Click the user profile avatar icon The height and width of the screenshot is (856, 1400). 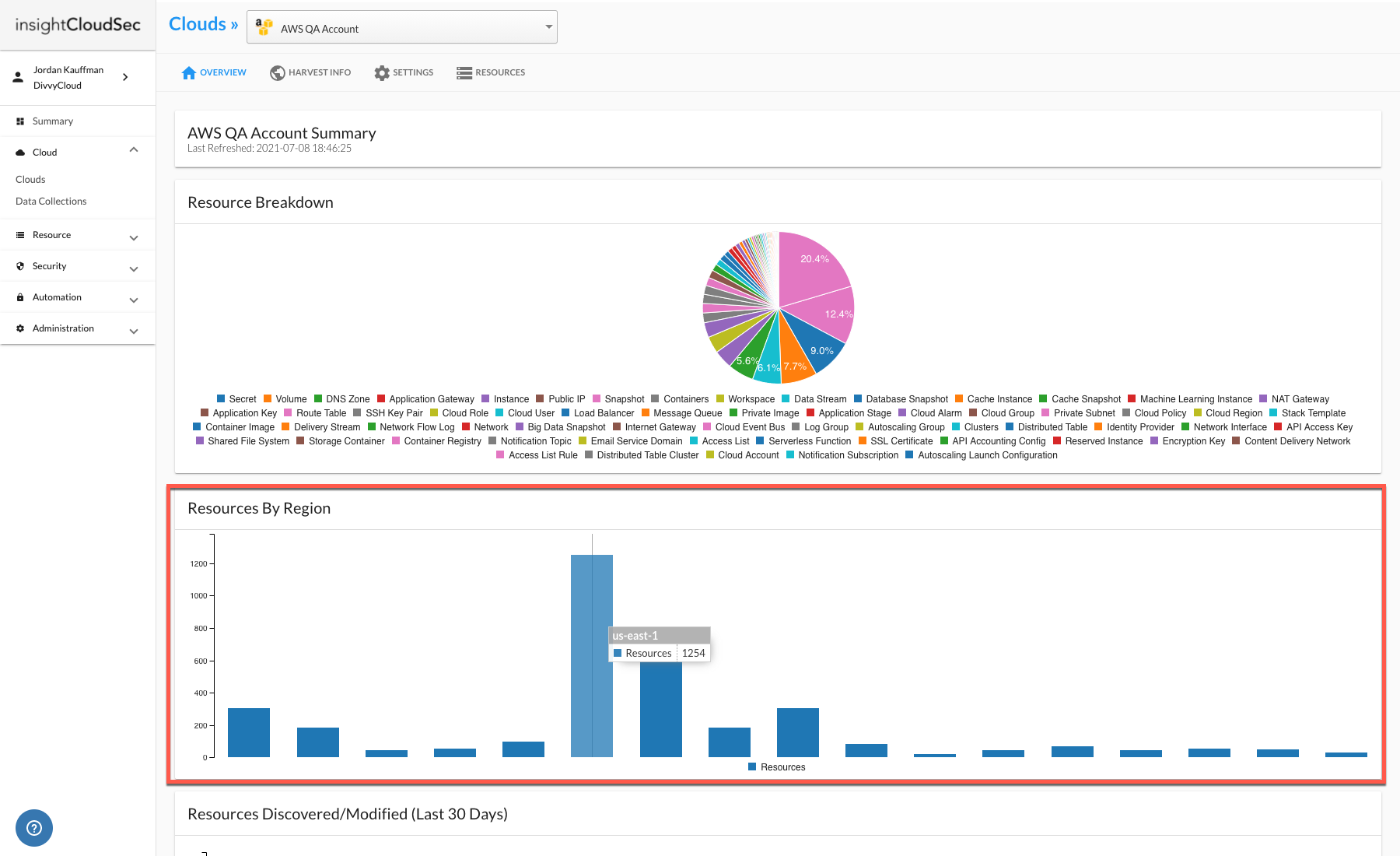point(18,77)
